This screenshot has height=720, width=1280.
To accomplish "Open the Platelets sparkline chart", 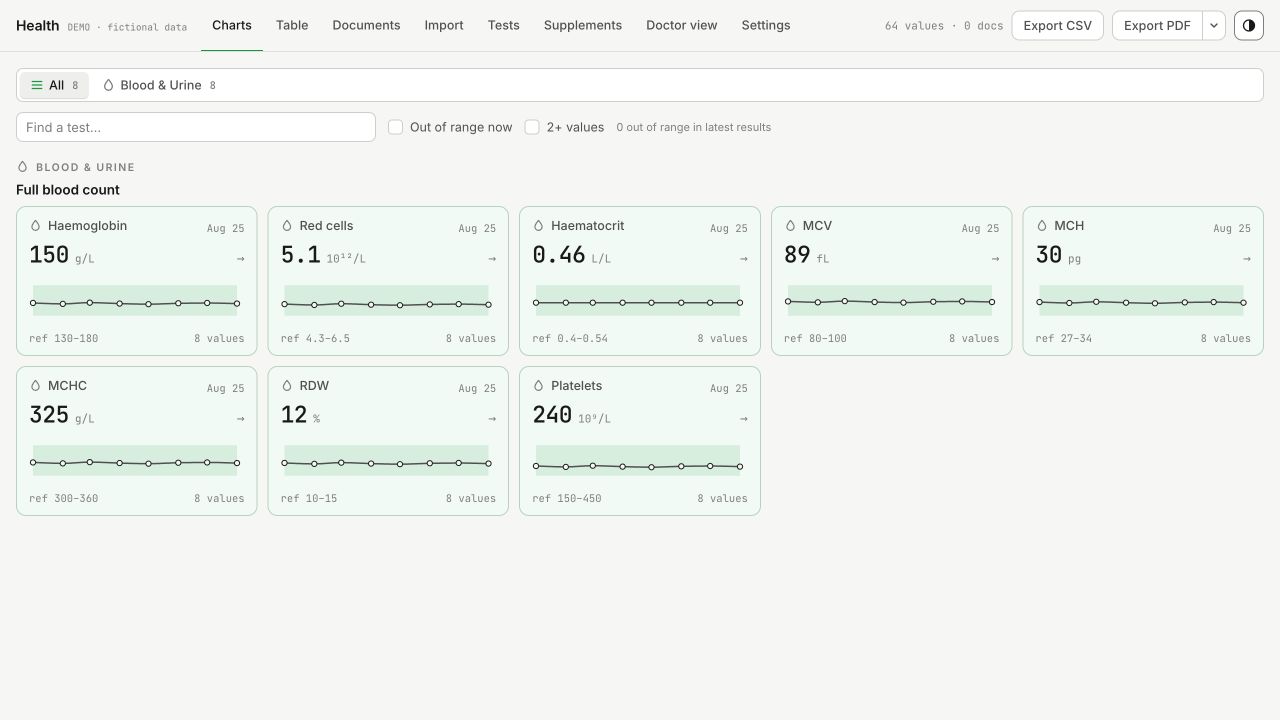I will (638, 461).
